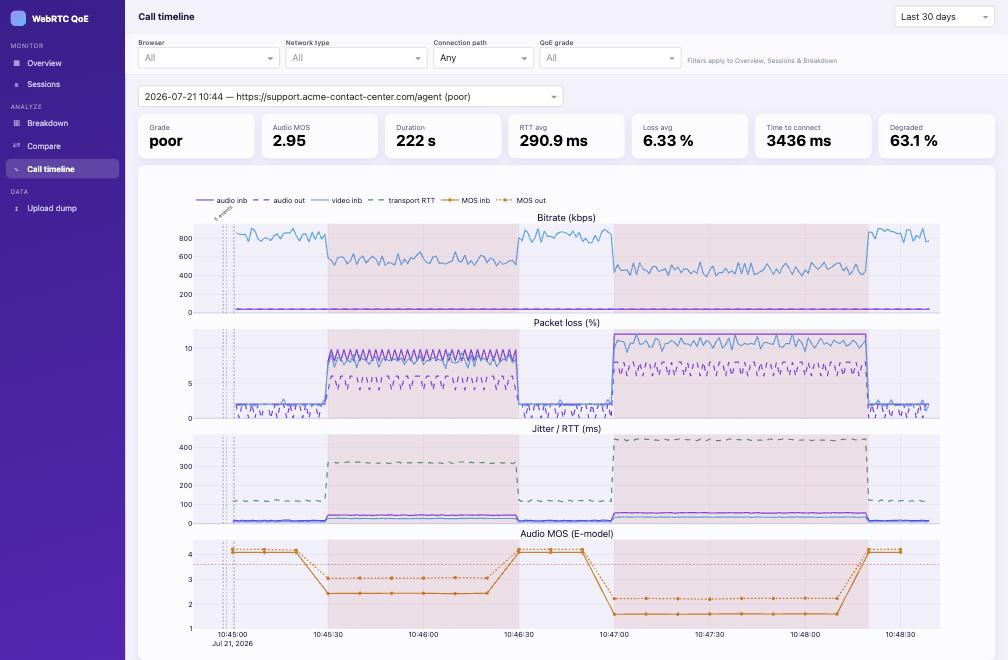
Task: Open the Network type filter dropdown
Action: point(356,58)
